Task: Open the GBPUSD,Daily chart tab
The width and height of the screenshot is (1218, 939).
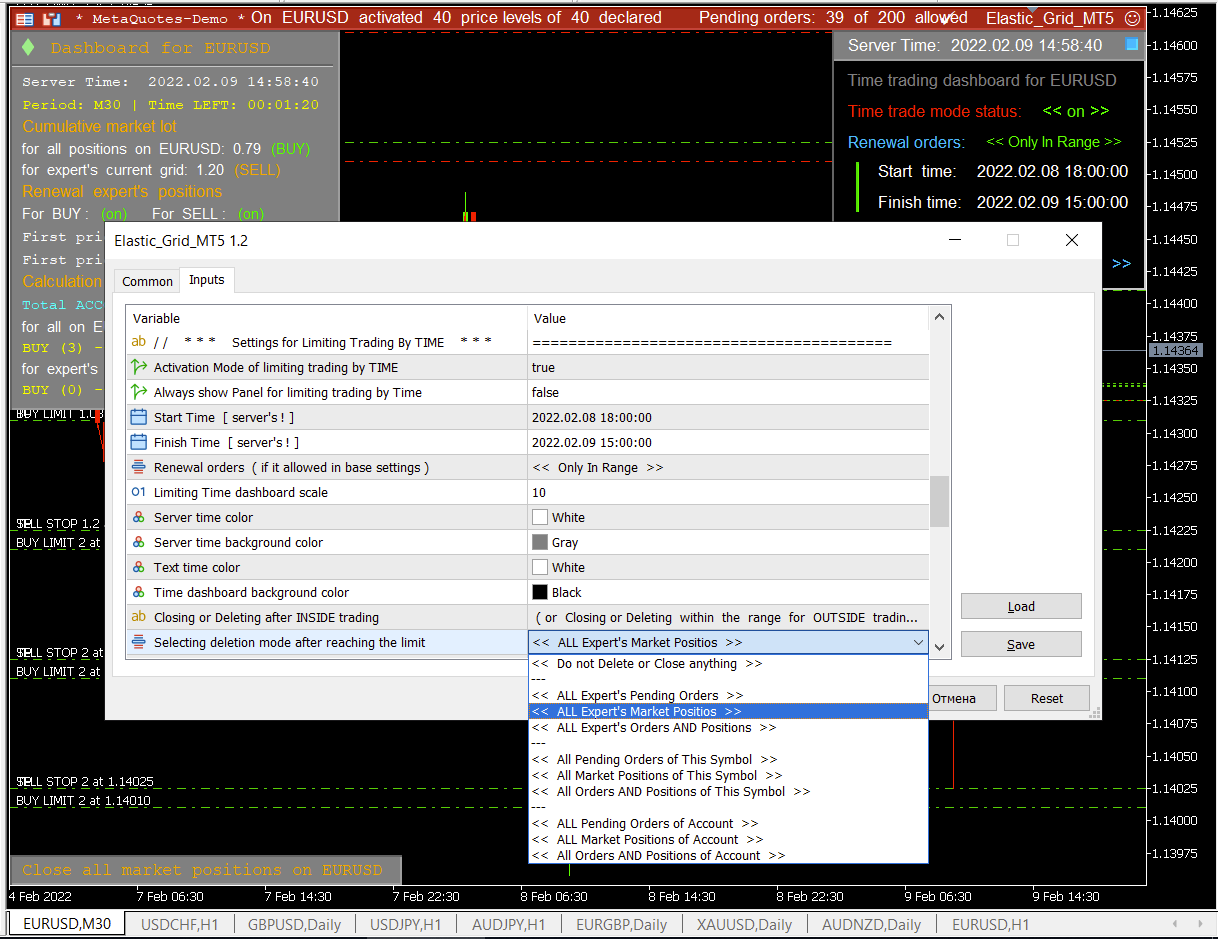Action: click(295, 925)
